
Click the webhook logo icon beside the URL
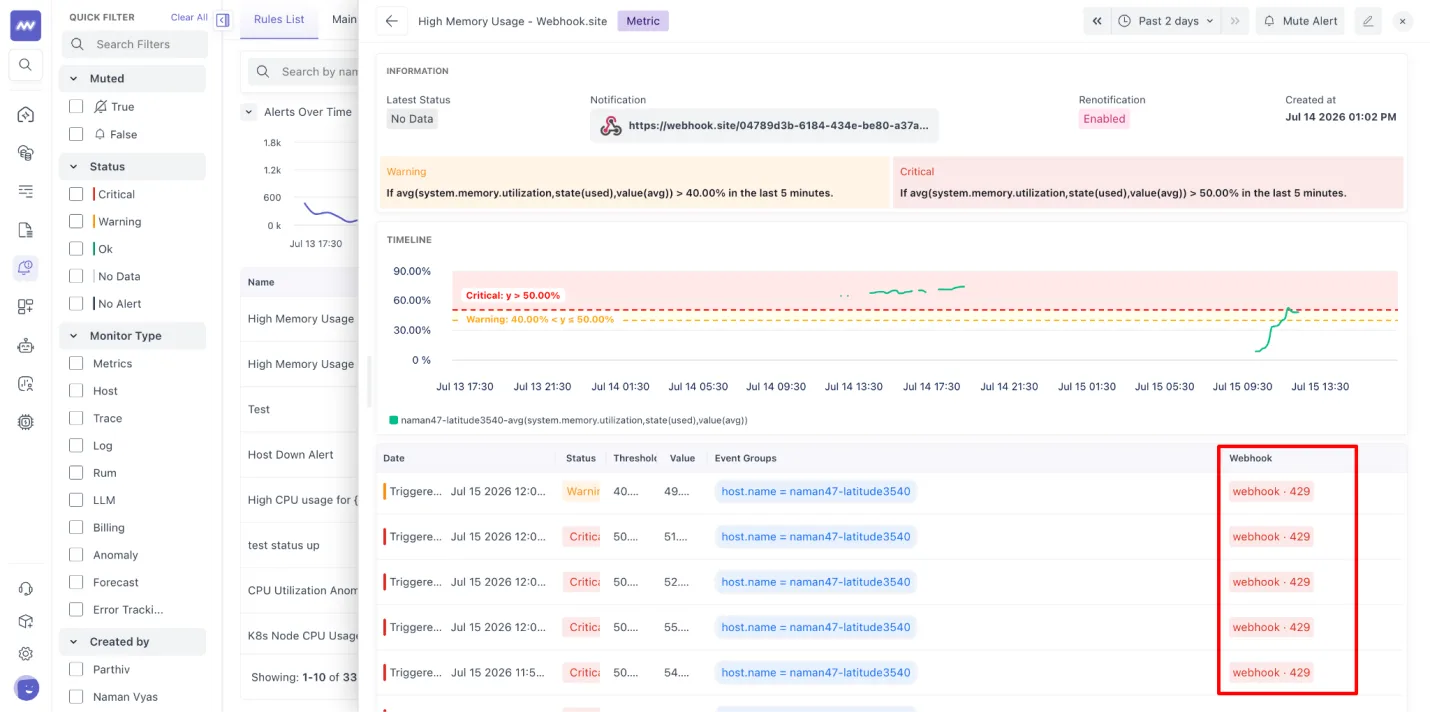[x=610, y=126]
